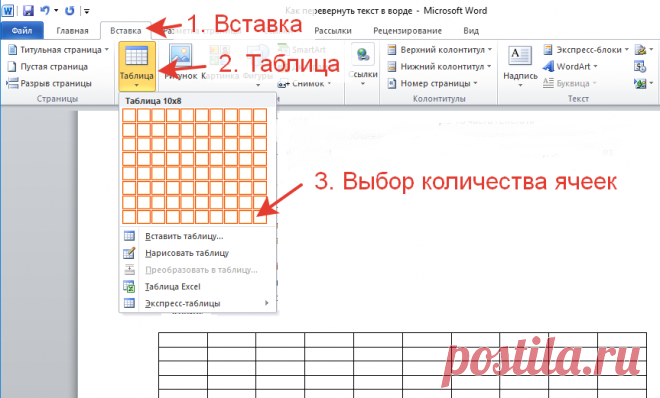
Task: Open the WordArt gallery
Action: coord(570,66)
